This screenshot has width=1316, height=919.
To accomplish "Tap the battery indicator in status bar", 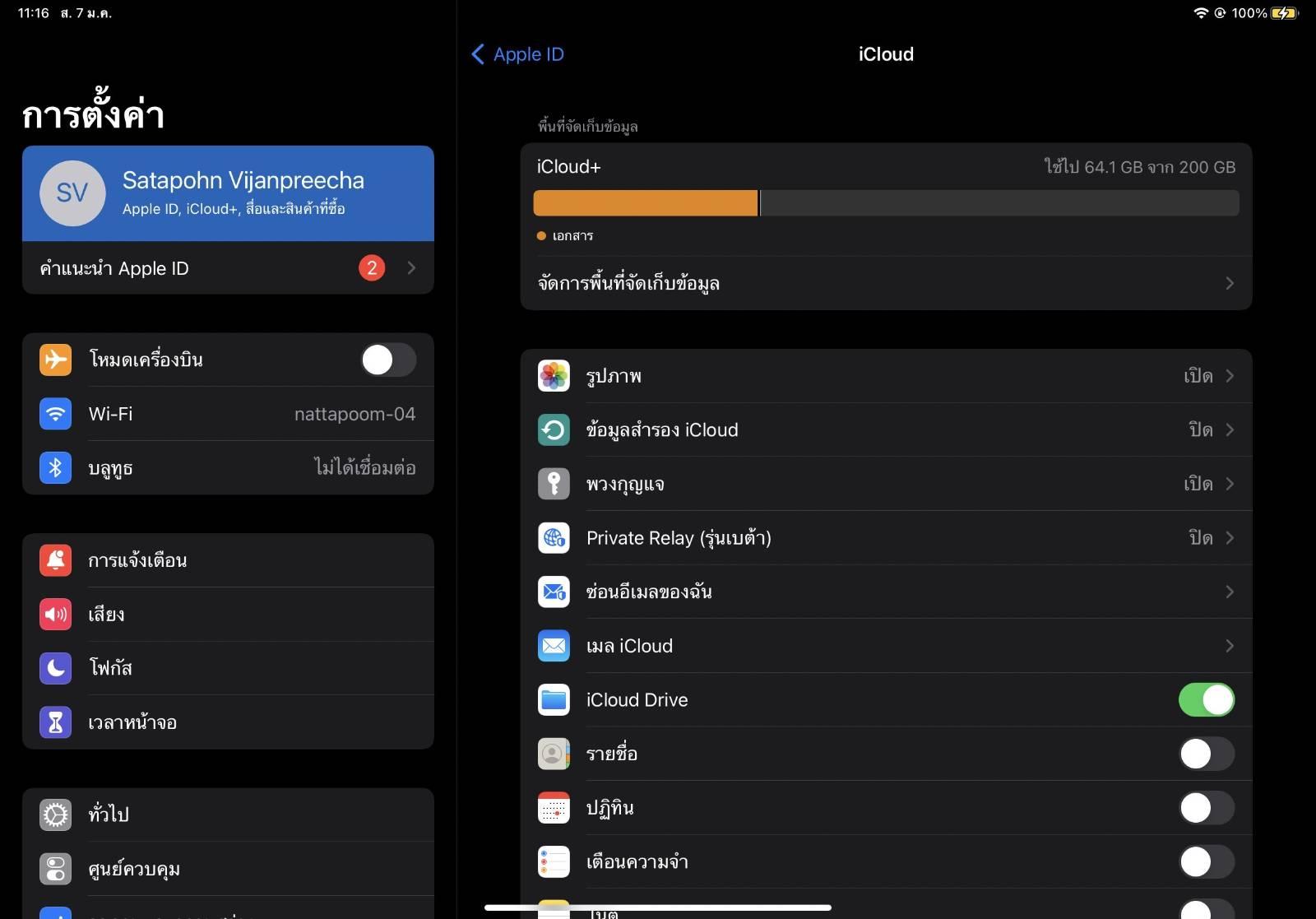I will click(x=1284, y=13).
